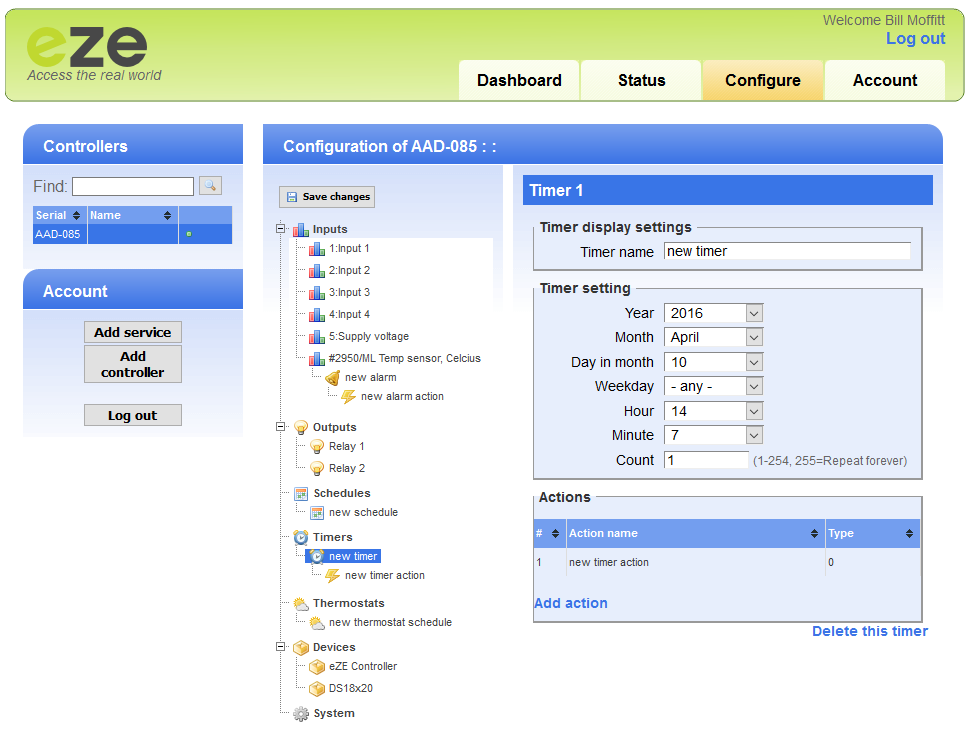Screen dimensions: 972x730
Task: Click the box icon for eZE Controller
Action: pyautogui.click(x=317, y=667)
